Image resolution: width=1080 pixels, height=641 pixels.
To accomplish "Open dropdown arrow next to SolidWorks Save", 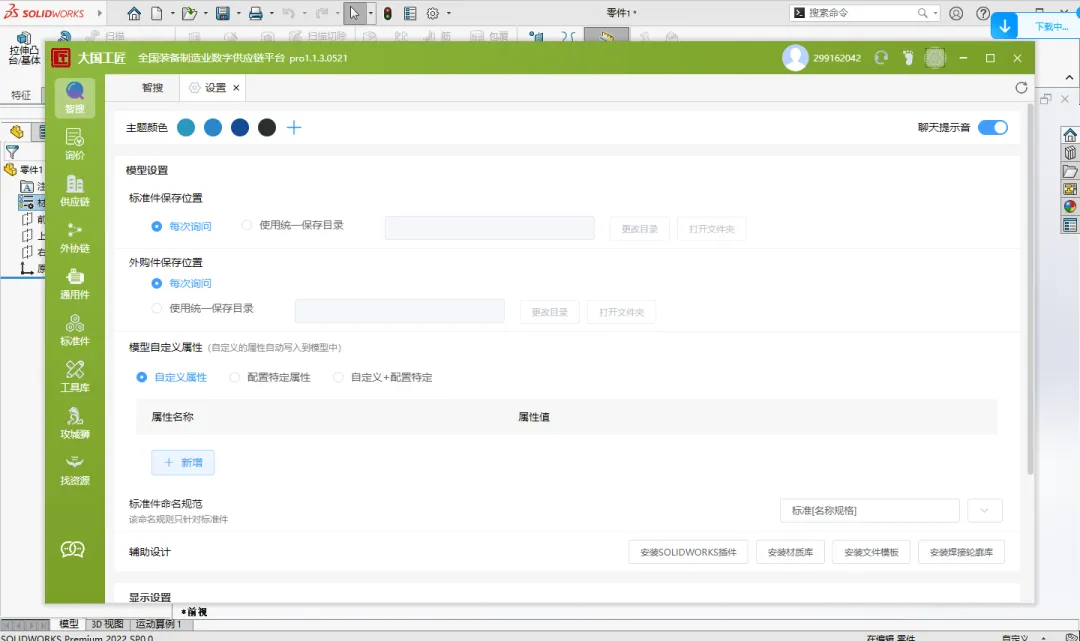I will 238,13.
